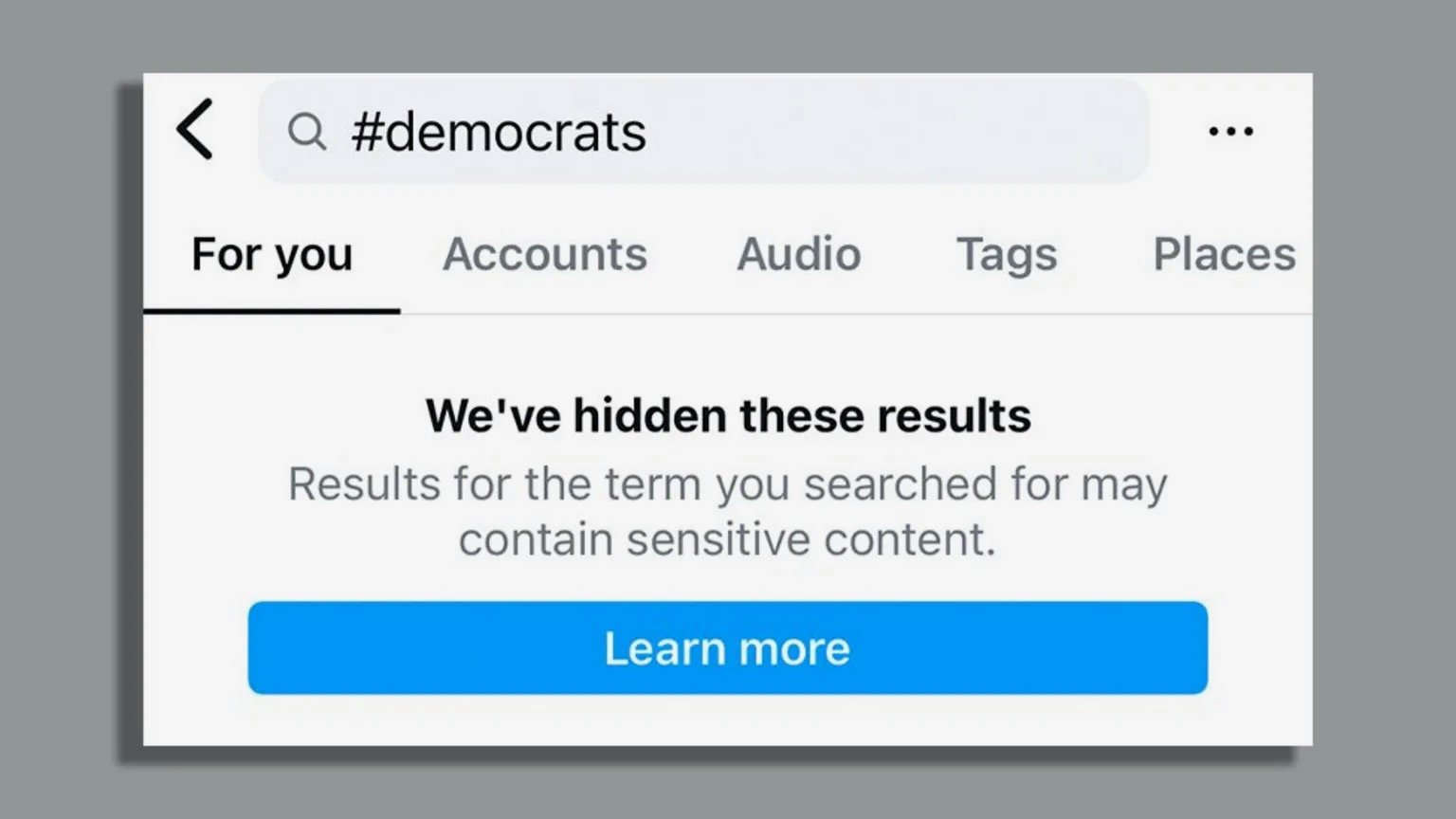Click Learn more about hidden results
This screenshot has height=819, width=1456.
pos(727,647)
